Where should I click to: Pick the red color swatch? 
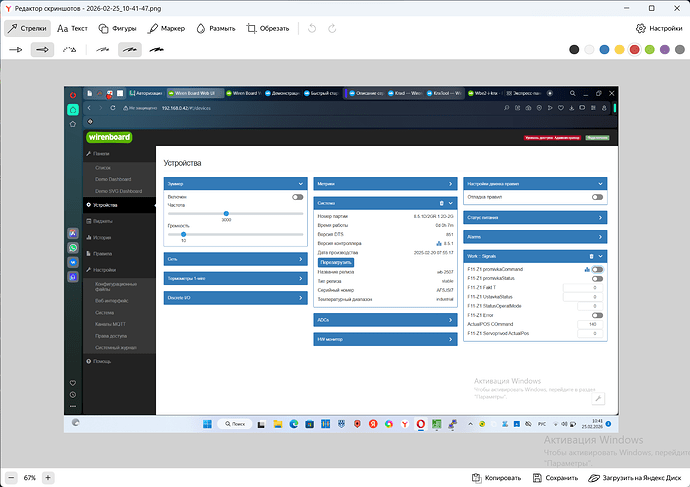[x=635, y=50]
